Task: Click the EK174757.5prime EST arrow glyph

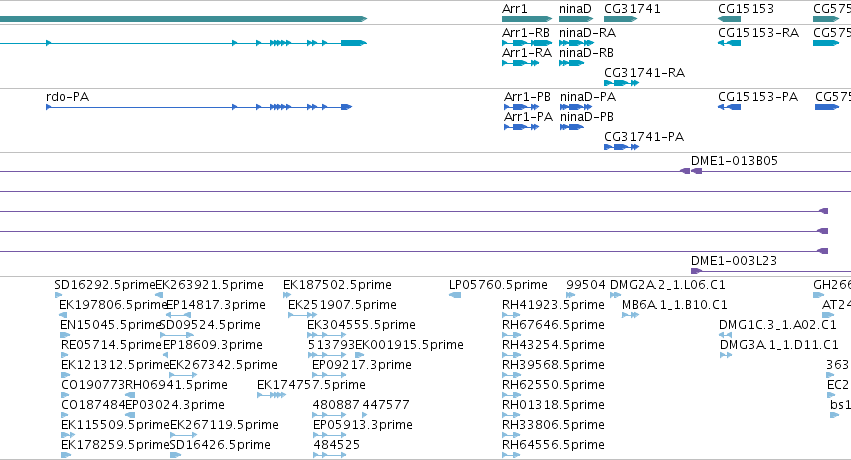Action: [271, 395]
